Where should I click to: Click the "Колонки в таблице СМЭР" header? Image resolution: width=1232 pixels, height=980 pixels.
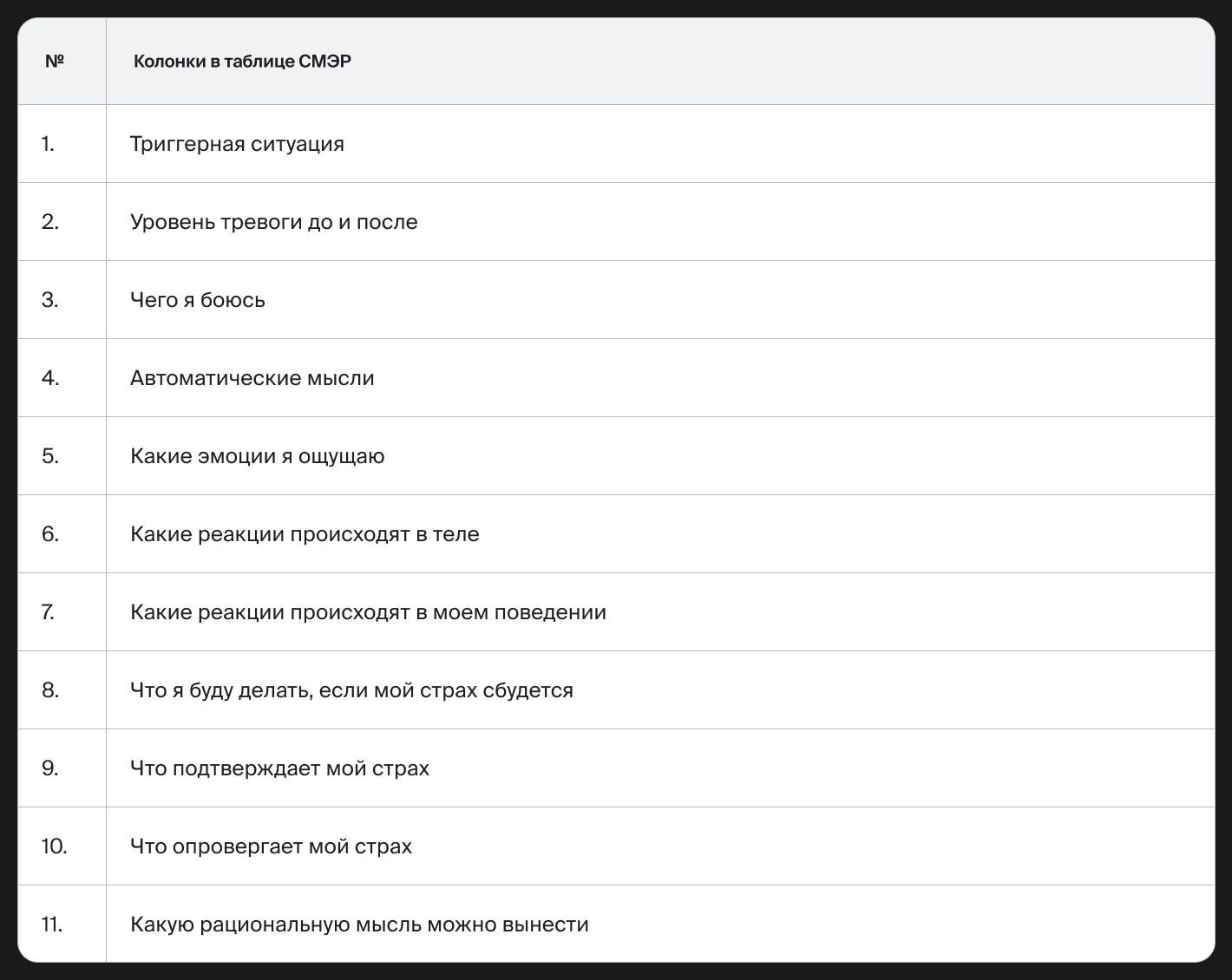pyautogui.click(x=242, y=62)
